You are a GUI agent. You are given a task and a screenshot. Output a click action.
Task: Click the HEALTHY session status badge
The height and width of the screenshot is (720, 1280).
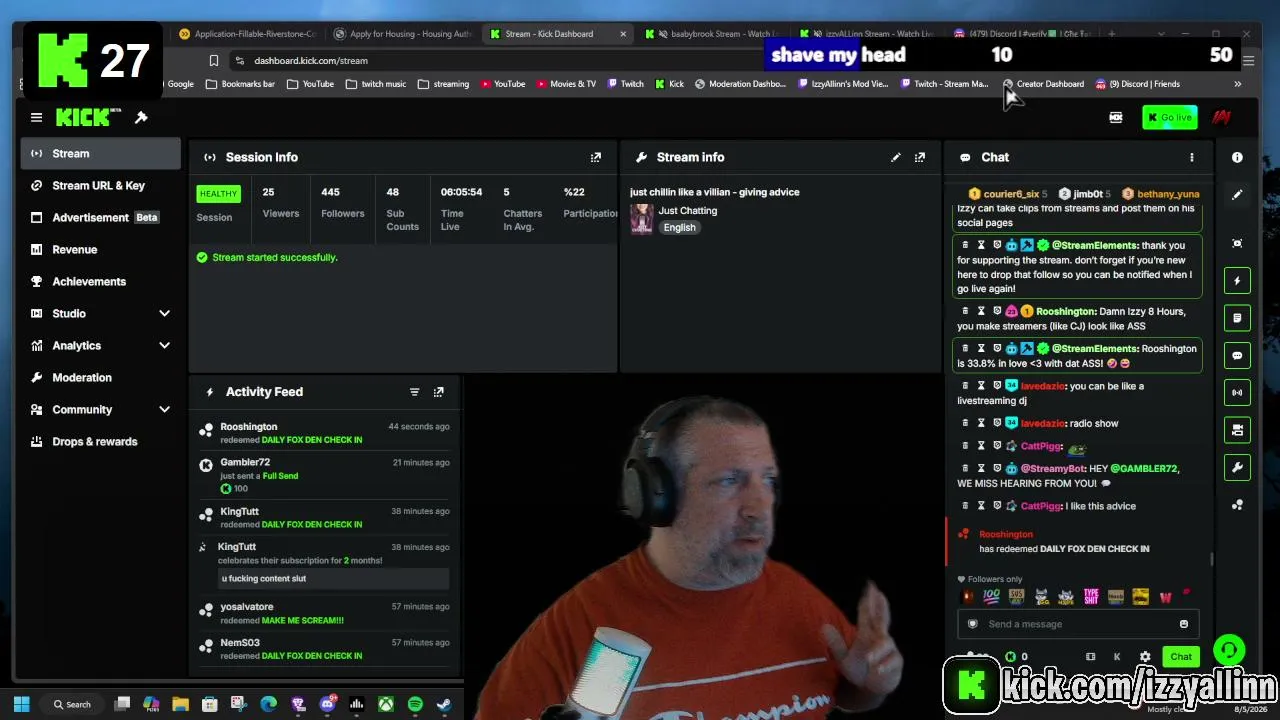(x=218, y=193)
